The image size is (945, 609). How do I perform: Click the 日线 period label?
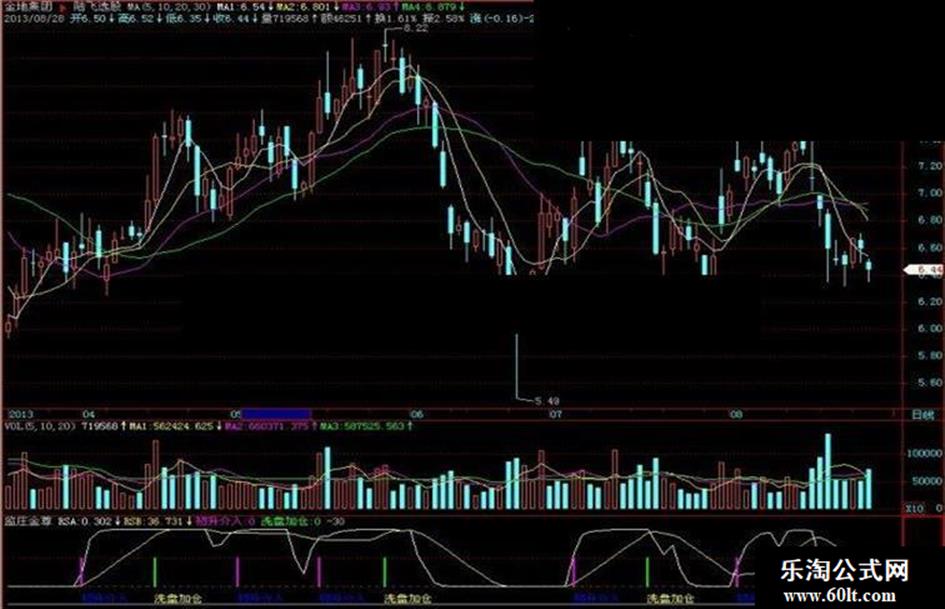pos(923,415)
